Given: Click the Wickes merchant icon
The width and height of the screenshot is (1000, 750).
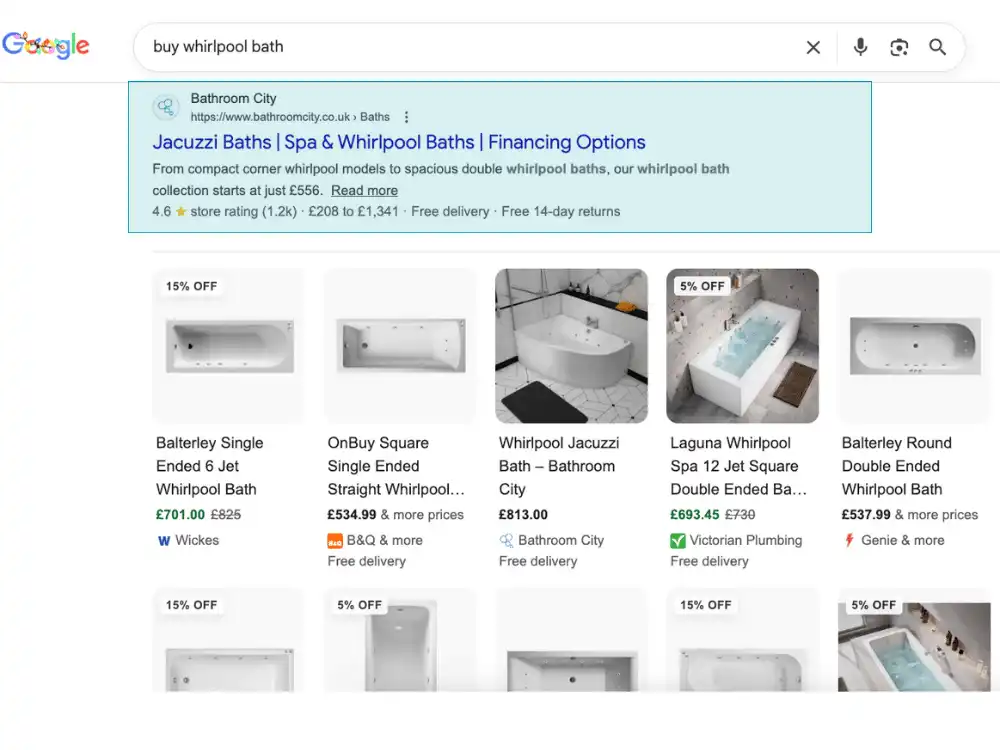Looking at the screenshot, I should [x=162, y=540].
